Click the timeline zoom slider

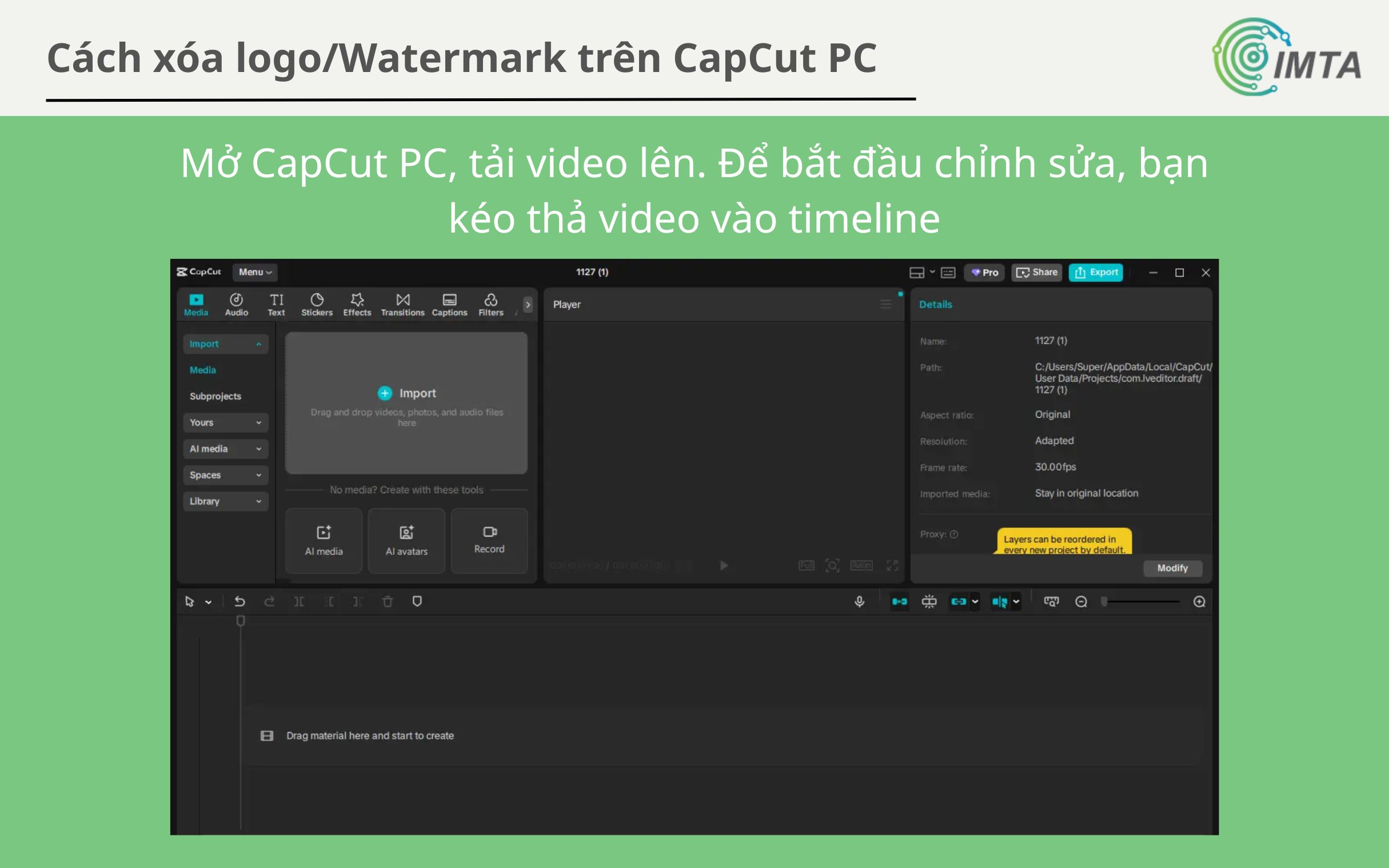pyautogui.click(x=1140, y=601)
